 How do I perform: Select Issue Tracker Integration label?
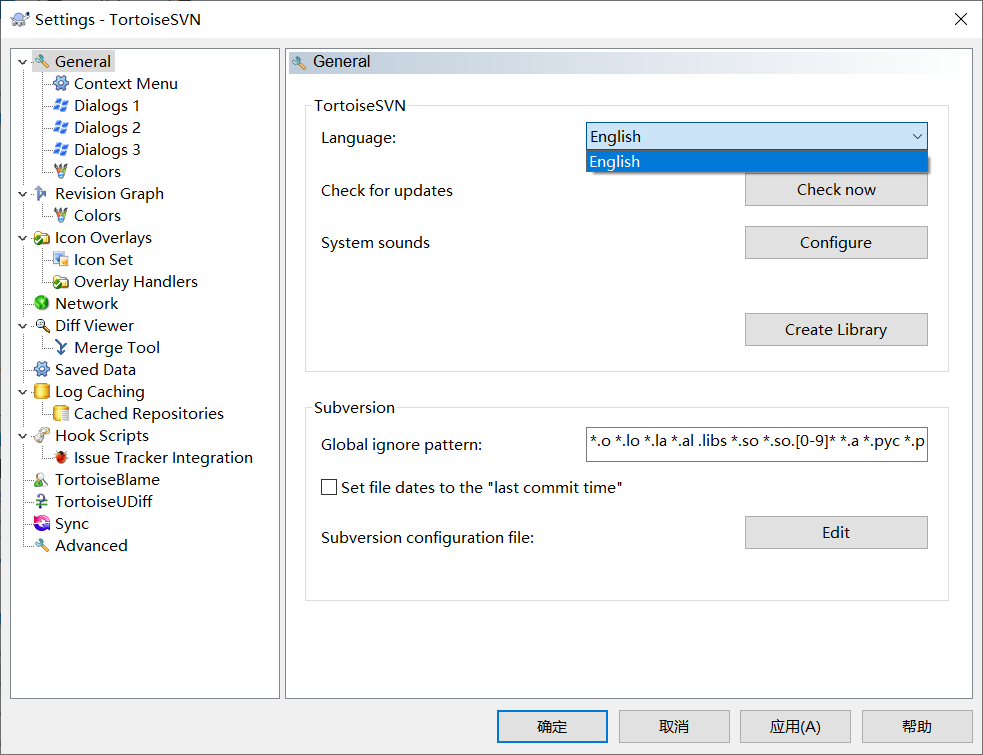pos(163,457)
